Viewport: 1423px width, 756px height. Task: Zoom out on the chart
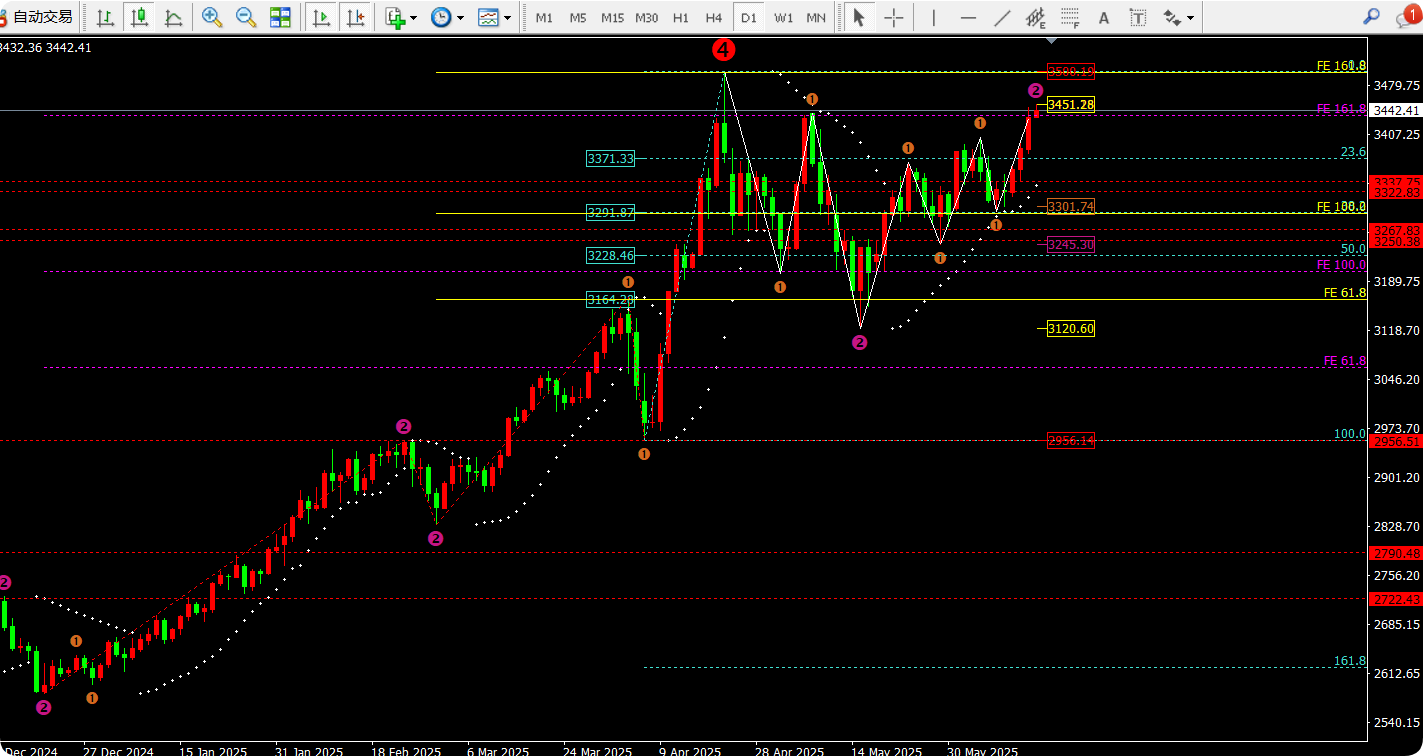(x=246, y=17)
